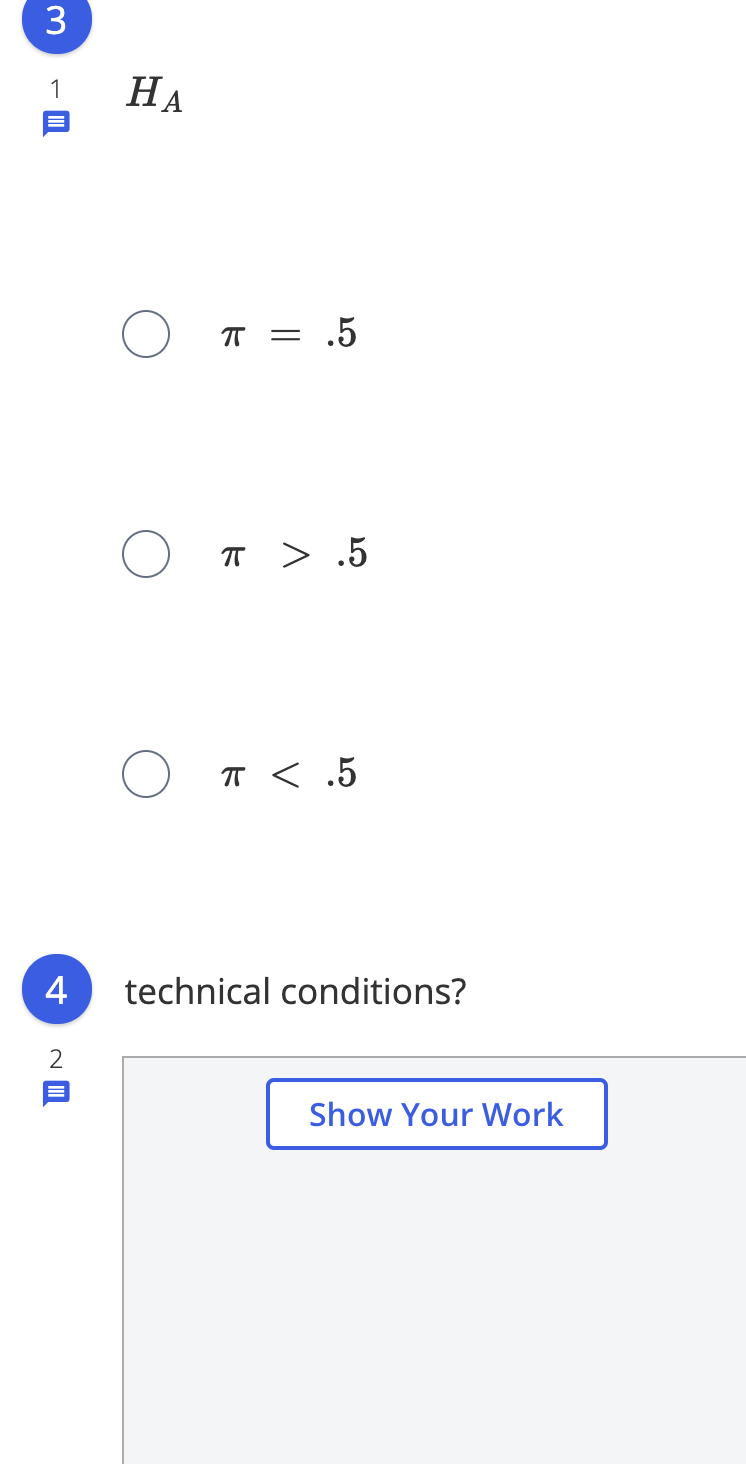Screen dimensions: 746x1464
Task: Click the point value 2 label for question 4
Action: (56, 1058)
